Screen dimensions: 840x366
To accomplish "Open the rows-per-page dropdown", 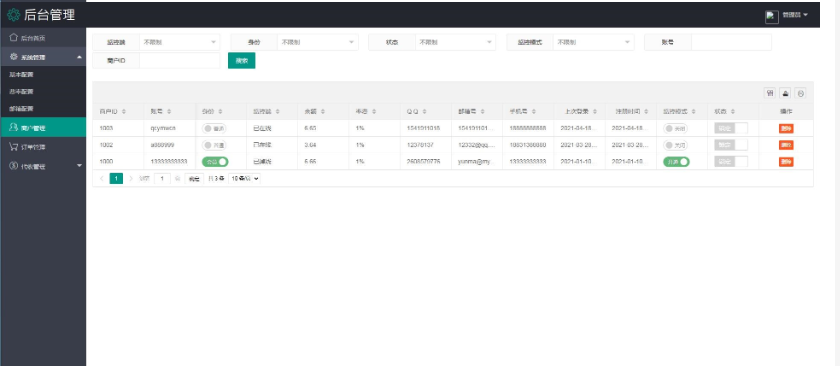I will tap(244, 178).
